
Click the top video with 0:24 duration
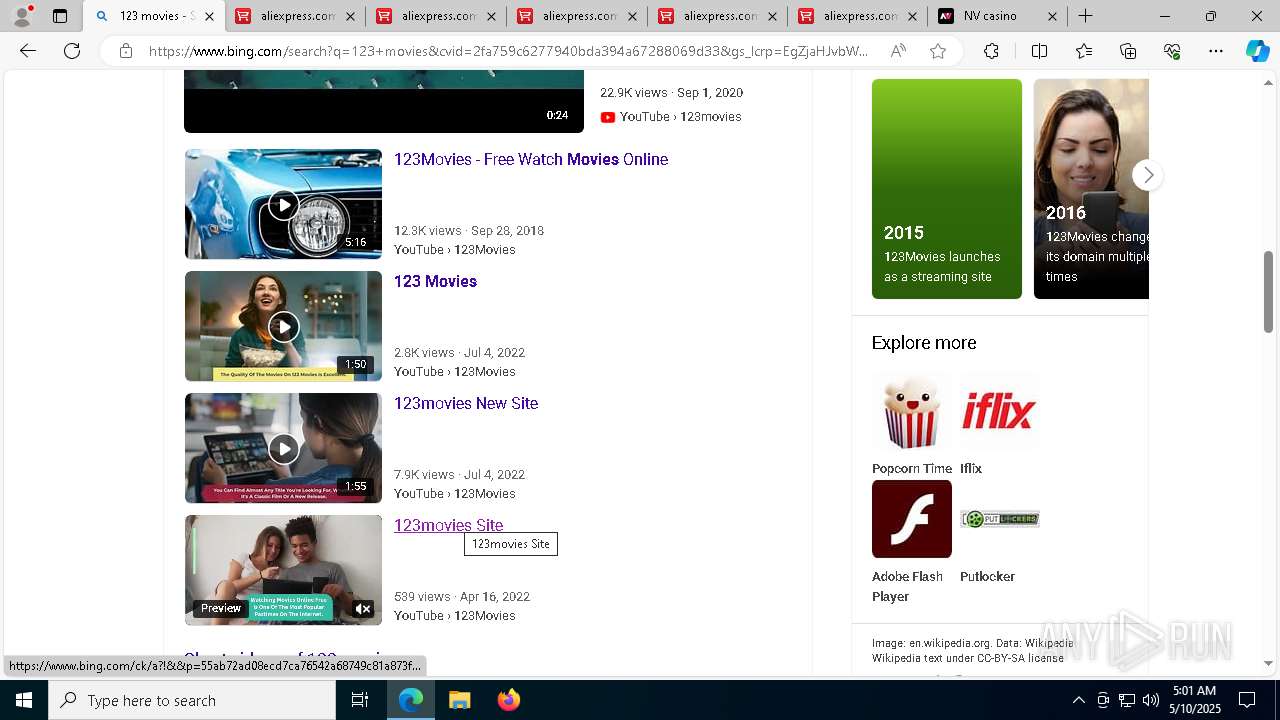(x=384, y=102)
